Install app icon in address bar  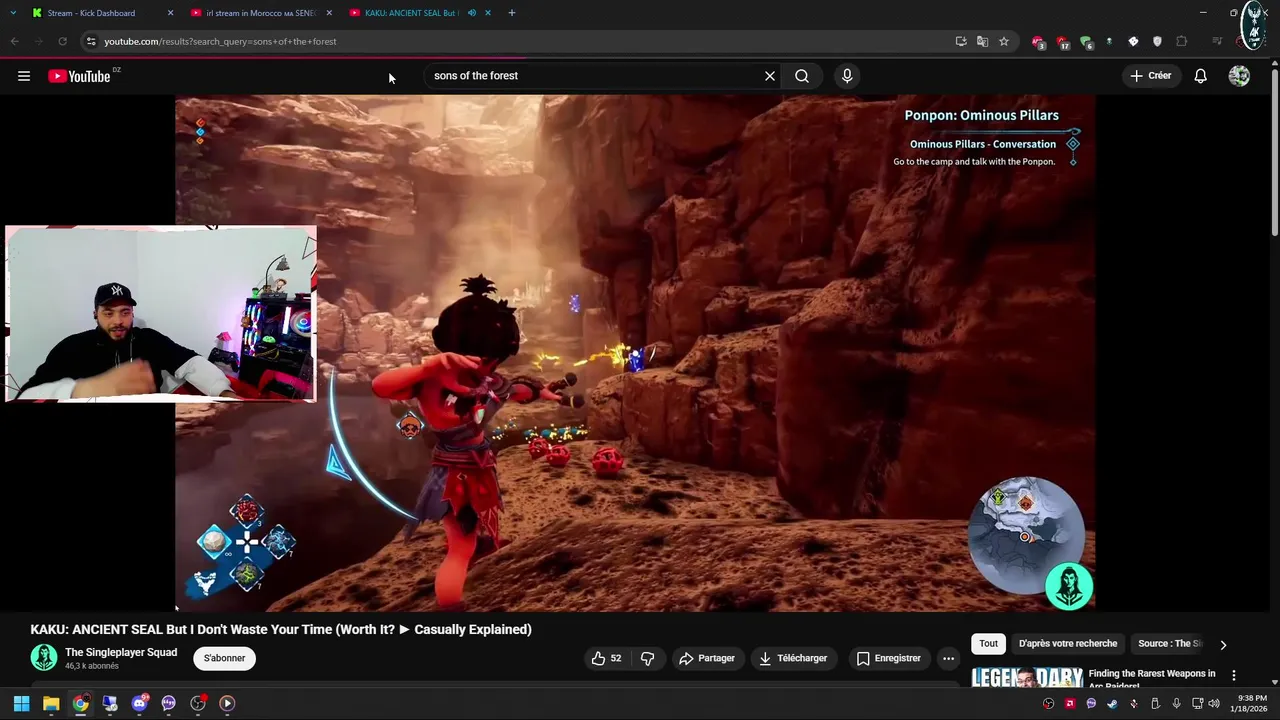[961, 41]
